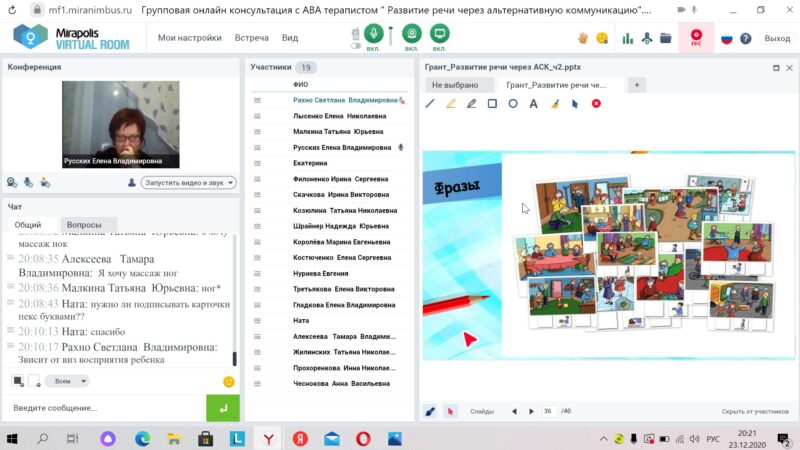This screenshot has height=450, width=800.
Task: Click the slide number field showing 36
Action: point(548,411)
